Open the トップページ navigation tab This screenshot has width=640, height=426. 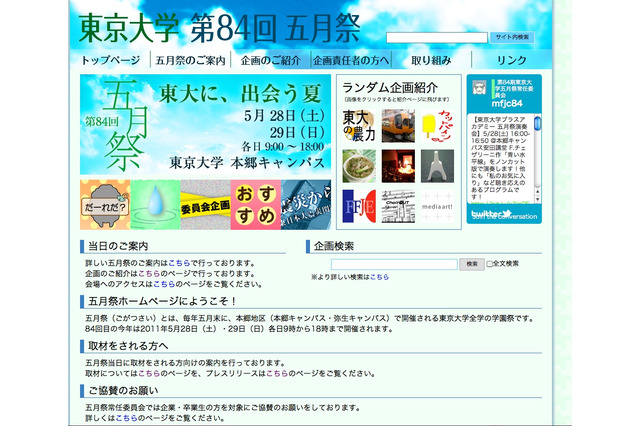click(x=110, y=60)
